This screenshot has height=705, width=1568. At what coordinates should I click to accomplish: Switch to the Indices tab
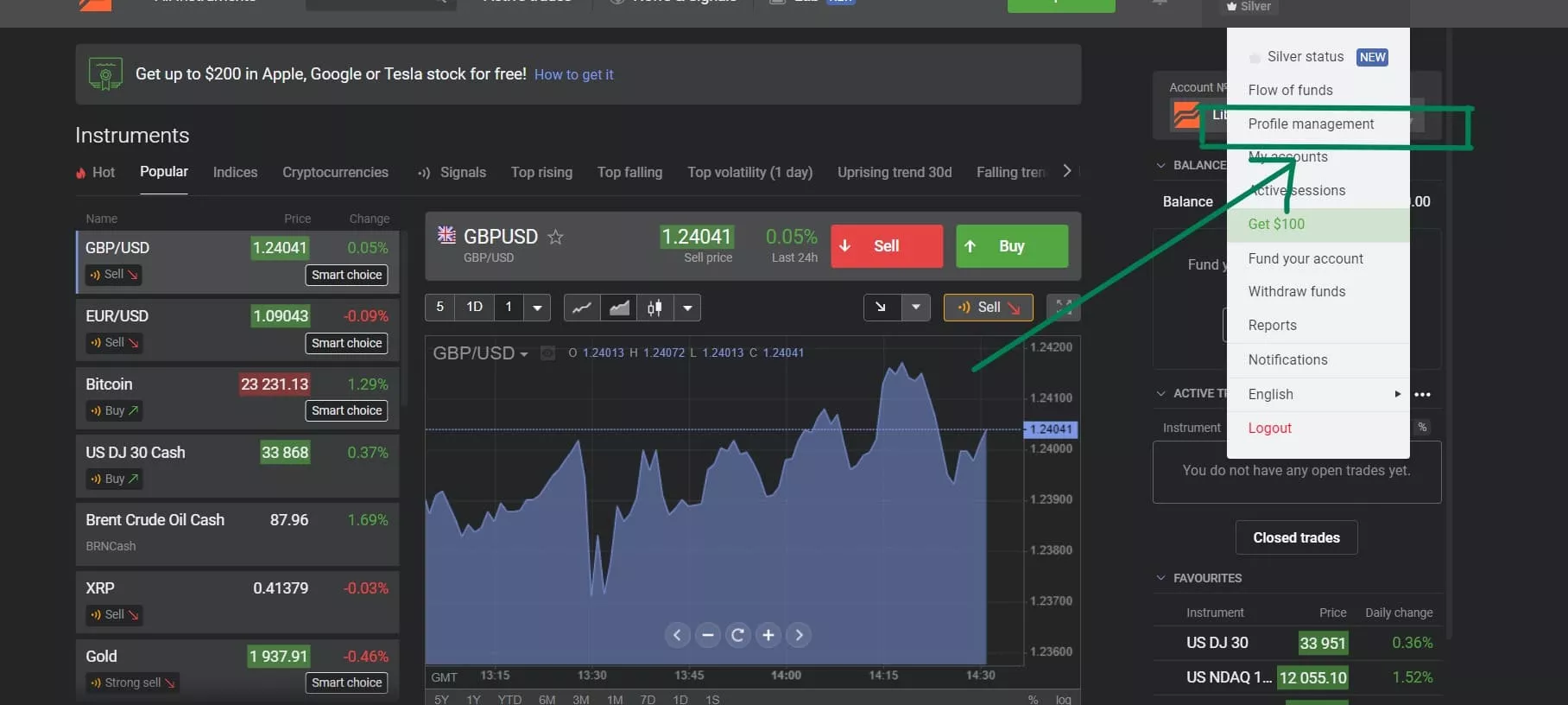pos(235,172)
